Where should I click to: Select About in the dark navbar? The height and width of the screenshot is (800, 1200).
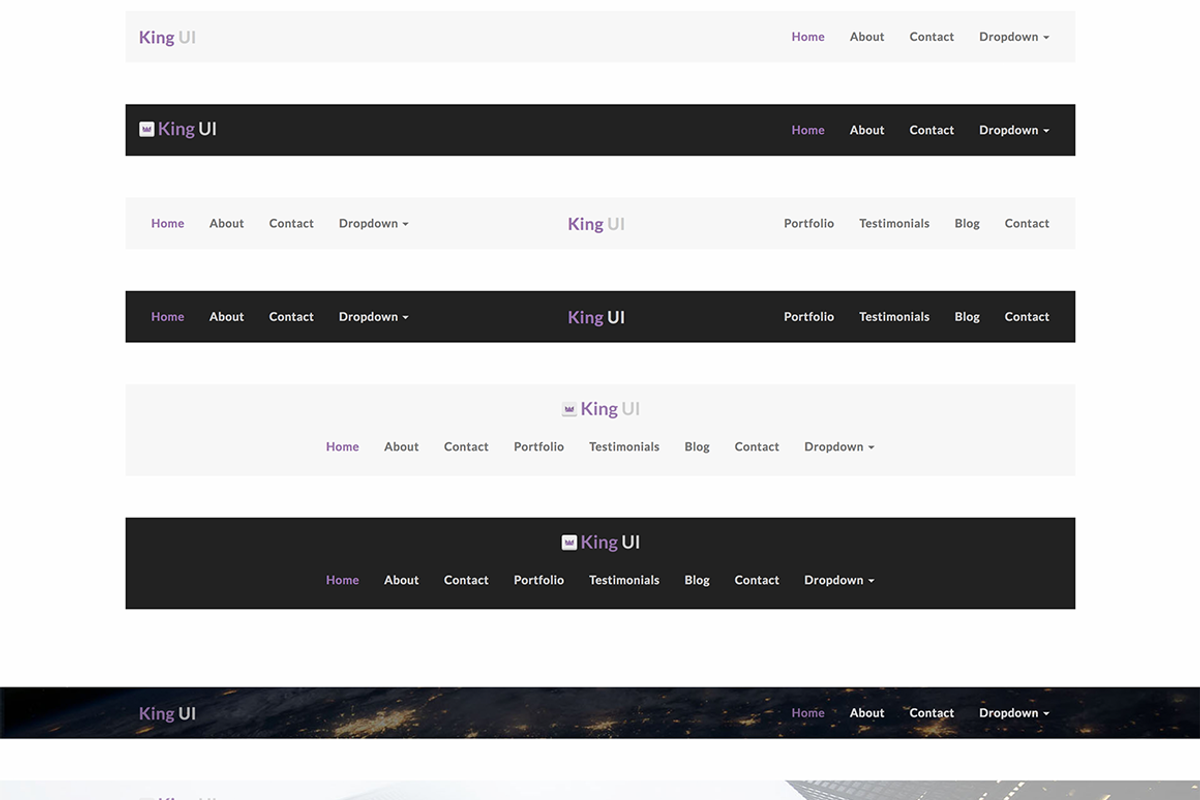coord(866,129)
